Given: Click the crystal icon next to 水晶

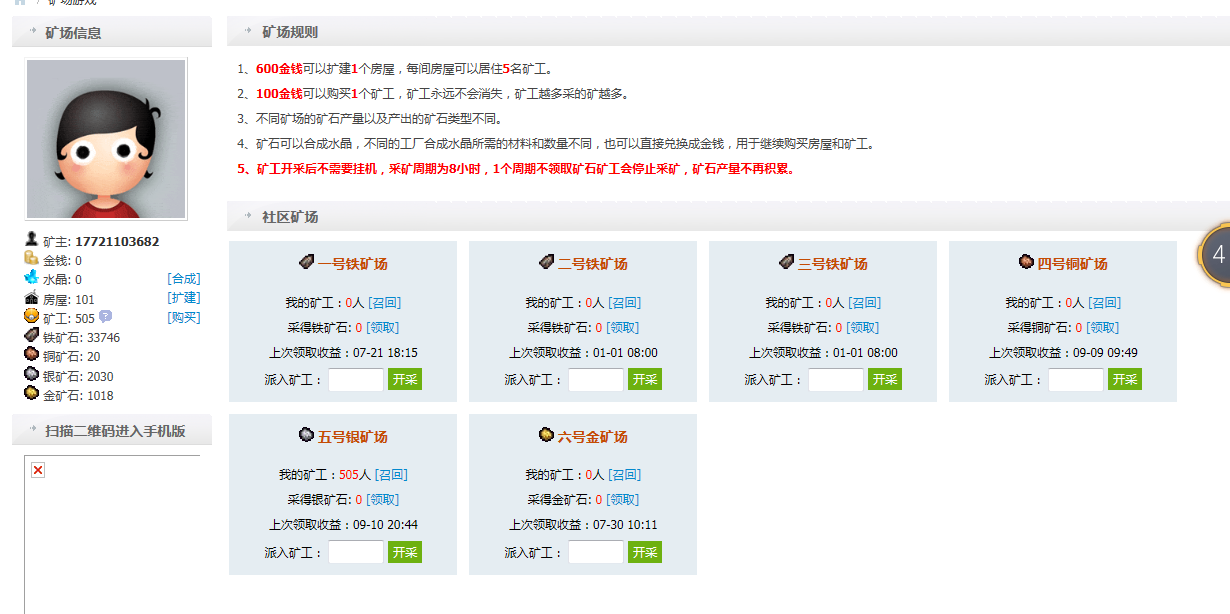Looking at the screenshot, I should (x=32, y=278).
